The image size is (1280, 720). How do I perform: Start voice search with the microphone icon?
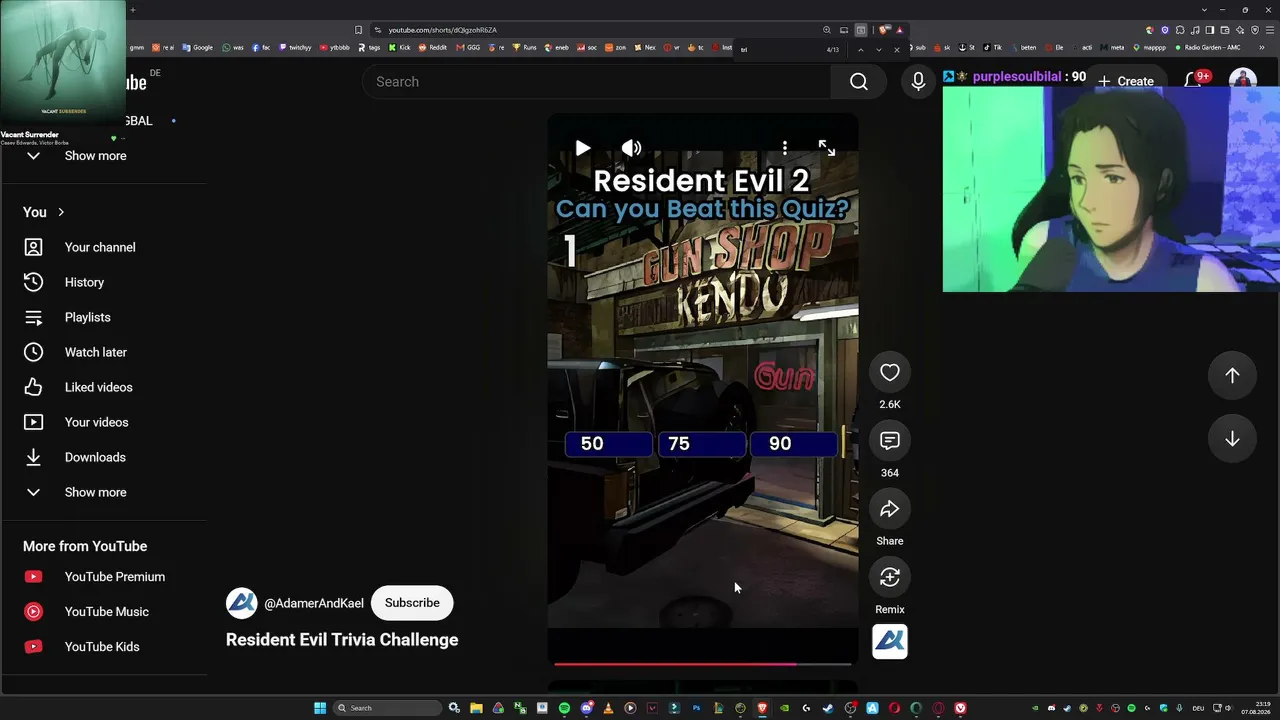(x=918, y=82)
